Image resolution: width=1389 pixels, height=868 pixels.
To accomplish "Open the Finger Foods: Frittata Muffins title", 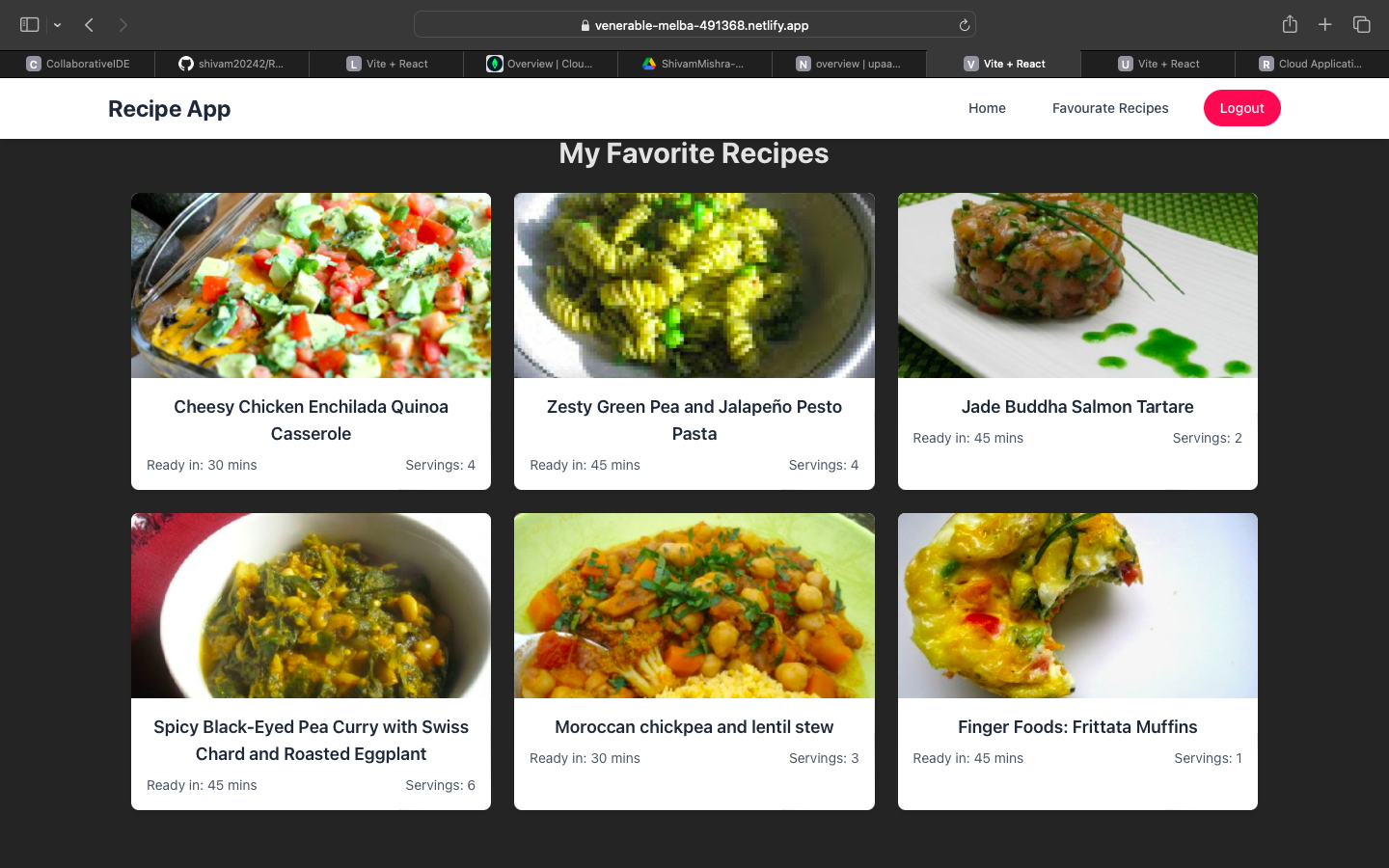I will tap(1077, 727).
